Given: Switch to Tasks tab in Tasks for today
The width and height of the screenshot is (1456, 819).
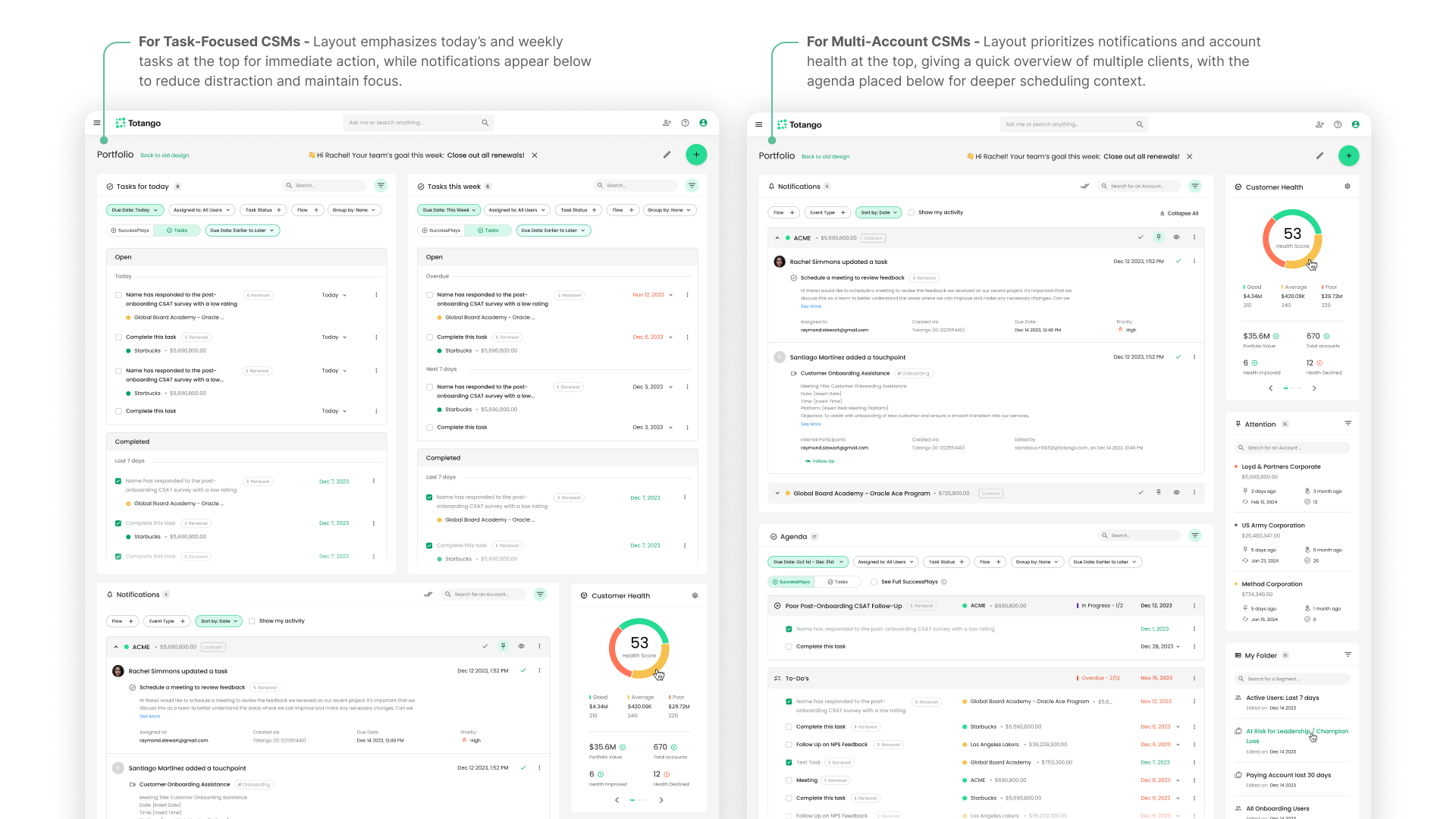Looking at the screenshot, I should pyautogui.click(x=177, y=231).
